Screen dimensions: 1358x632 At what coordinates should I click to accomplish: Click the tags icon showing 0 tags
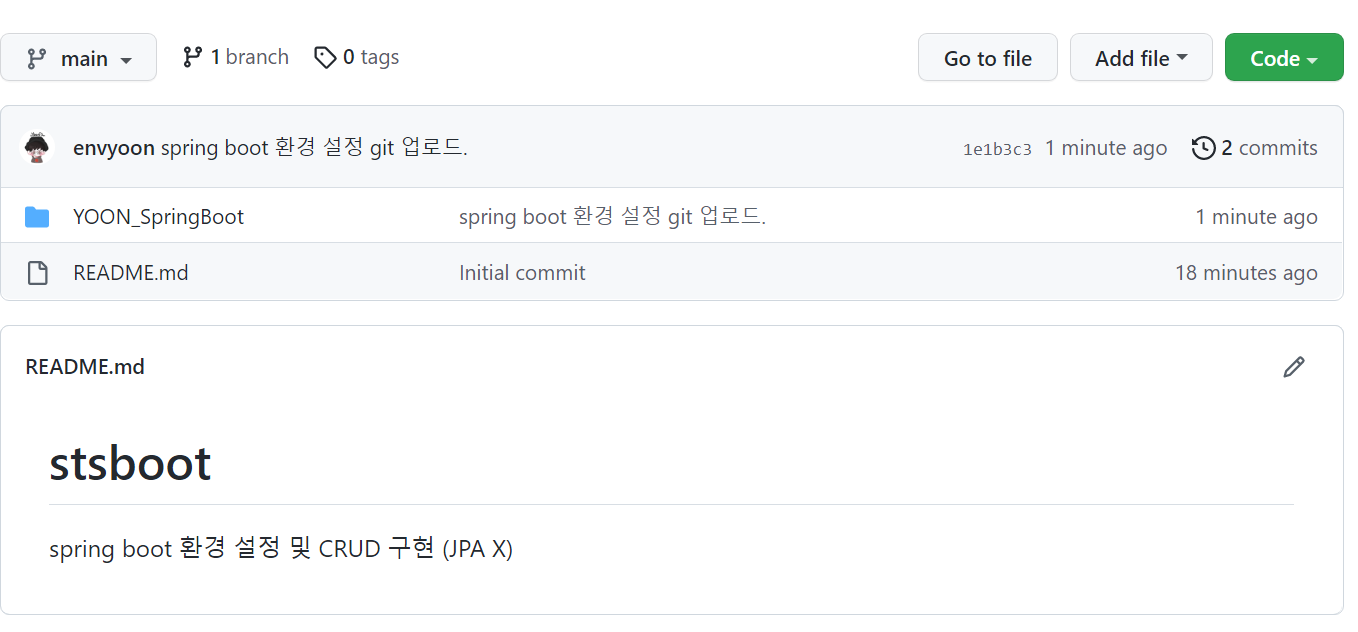[326, 57]
